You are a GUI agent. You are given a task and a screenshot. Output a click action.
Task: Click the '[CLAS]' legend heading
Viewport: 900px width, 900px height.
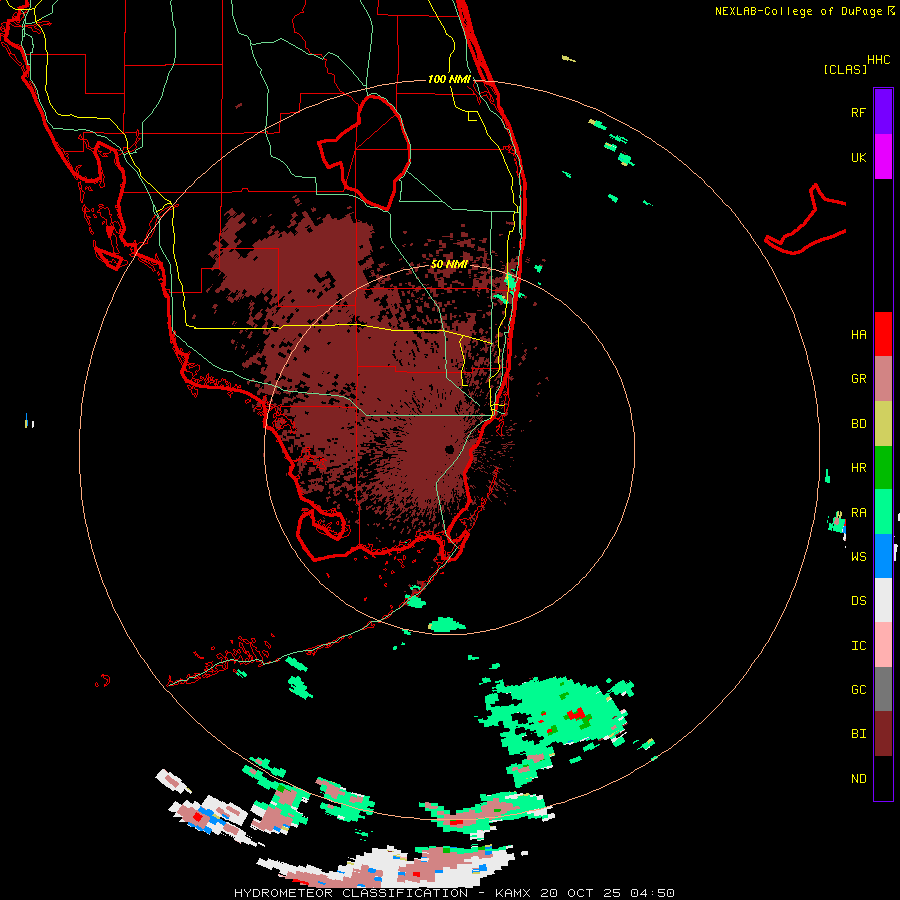[x=845, y=69]
